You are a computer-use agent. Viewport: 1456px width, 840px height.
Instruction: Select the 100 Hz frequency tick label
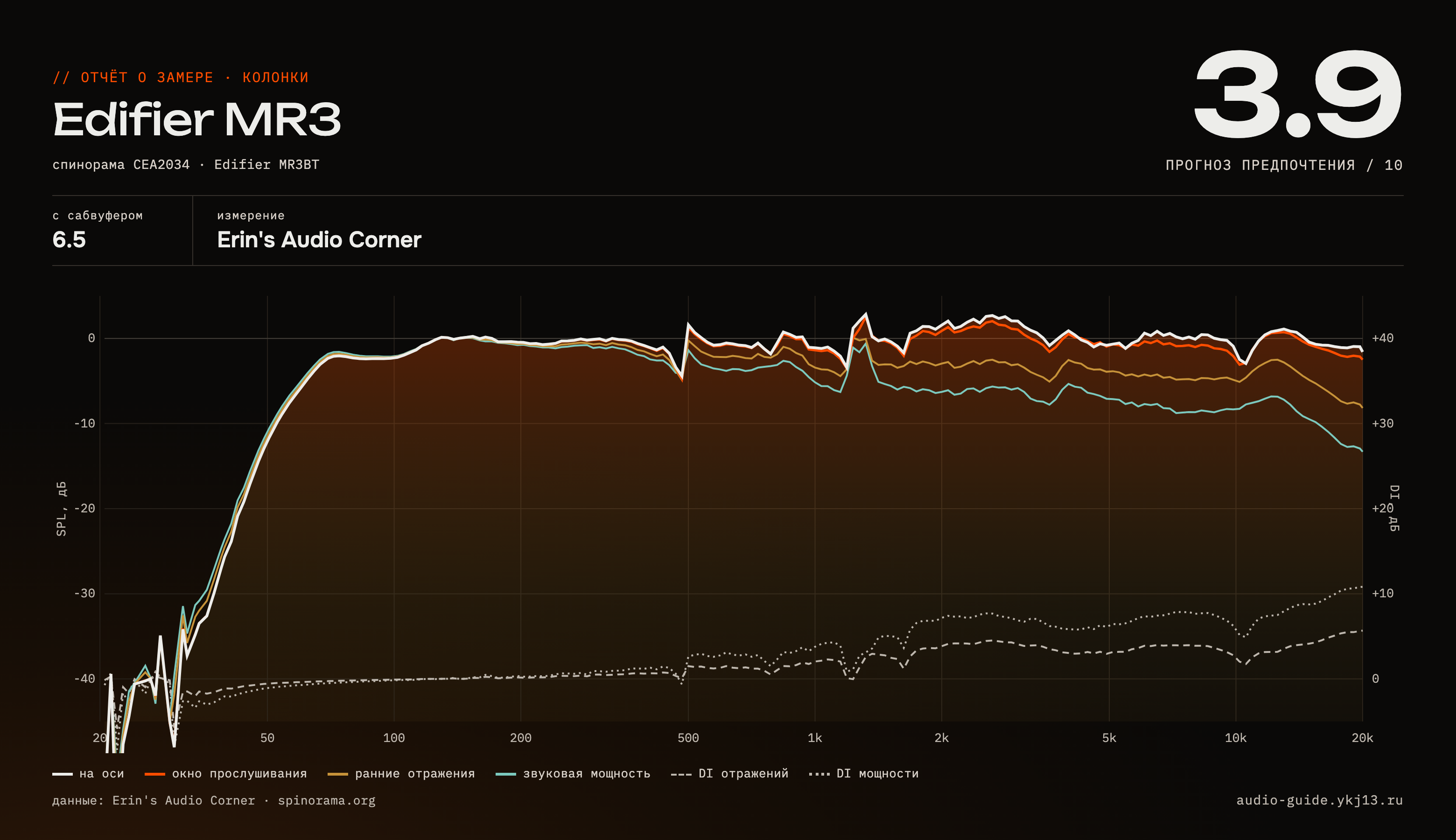coord(394,738)
